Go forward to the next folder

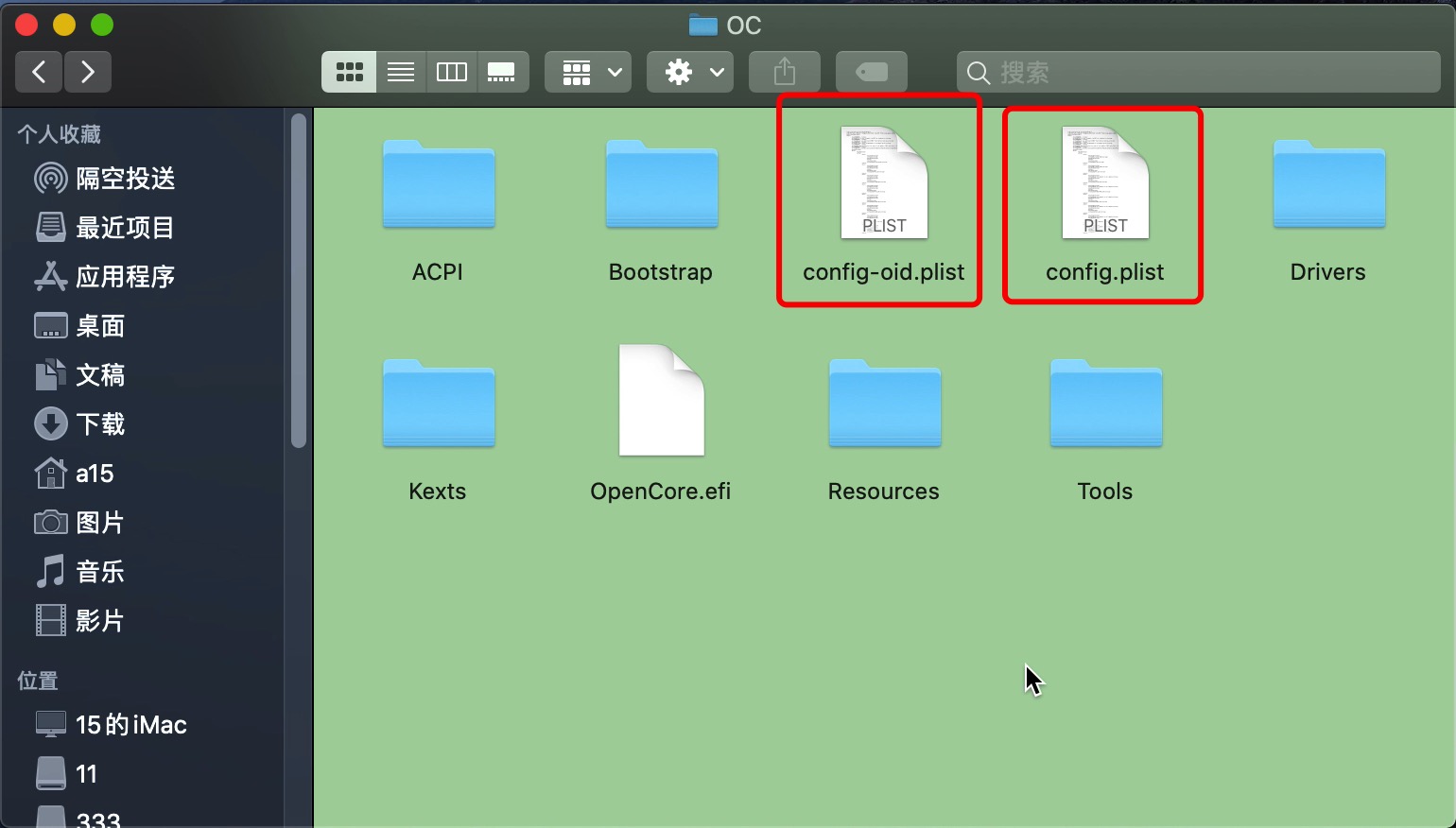click(88, 72)
